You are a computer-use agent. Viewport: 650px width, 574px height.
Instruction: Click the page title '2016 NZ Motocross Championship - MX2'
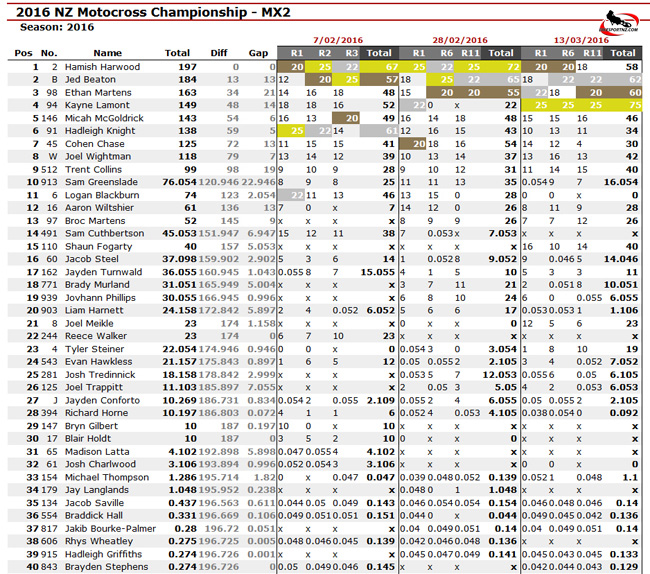tap(155, 11)
